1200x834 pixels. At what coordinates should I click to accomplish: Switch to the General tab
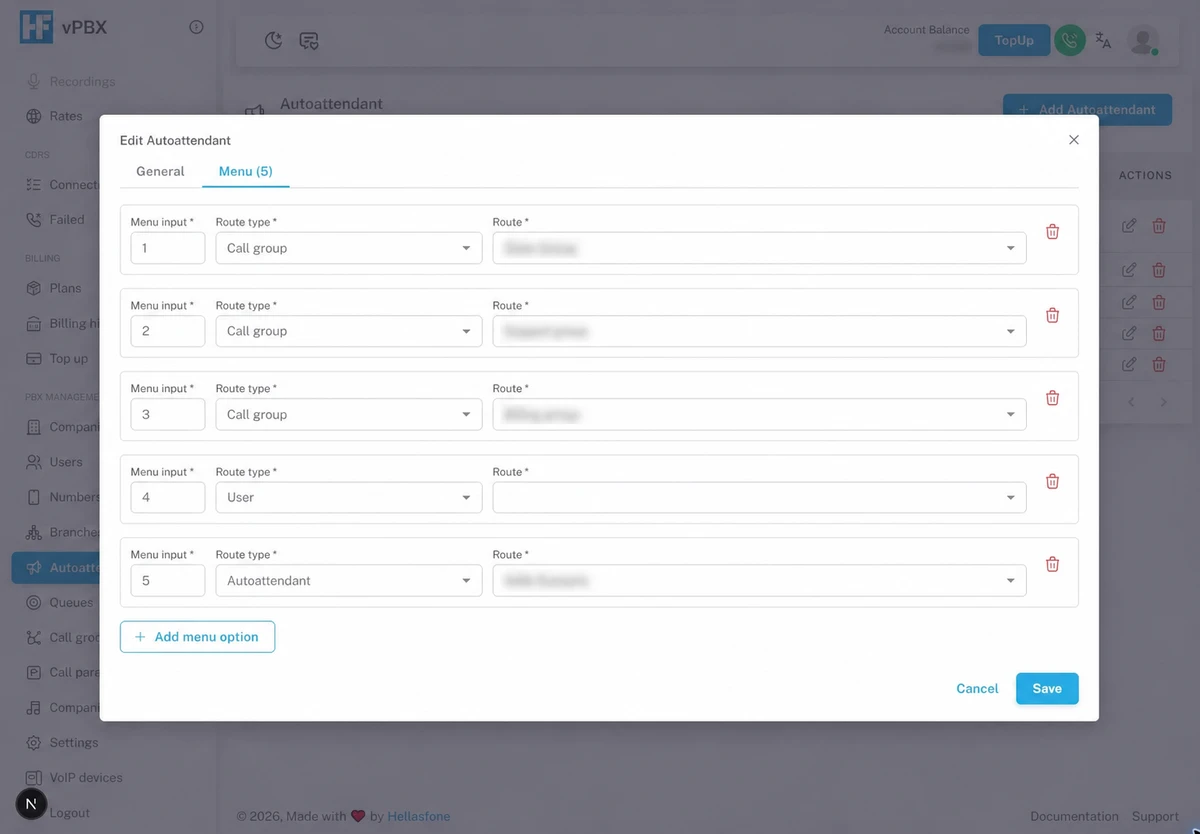(160, 171)
